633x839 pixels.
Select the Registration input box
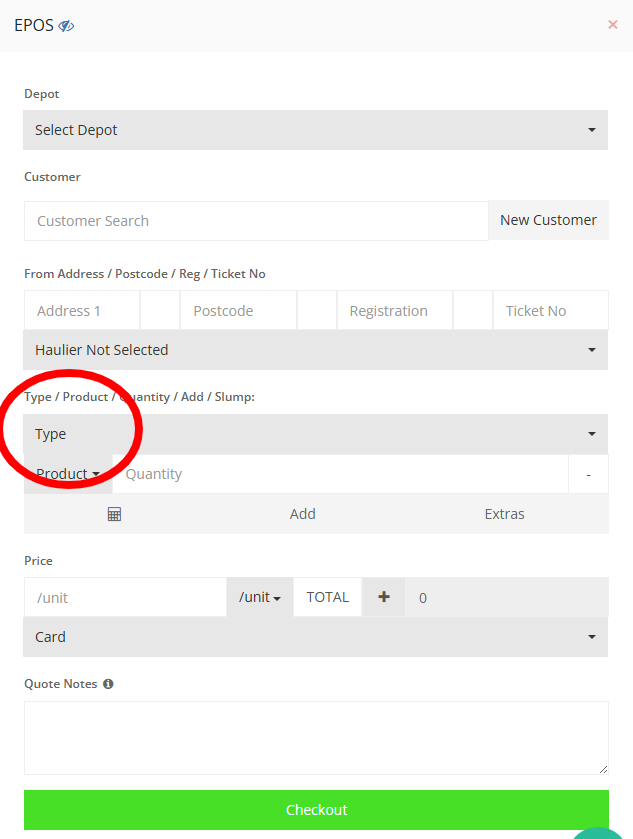tap(394, 311)
